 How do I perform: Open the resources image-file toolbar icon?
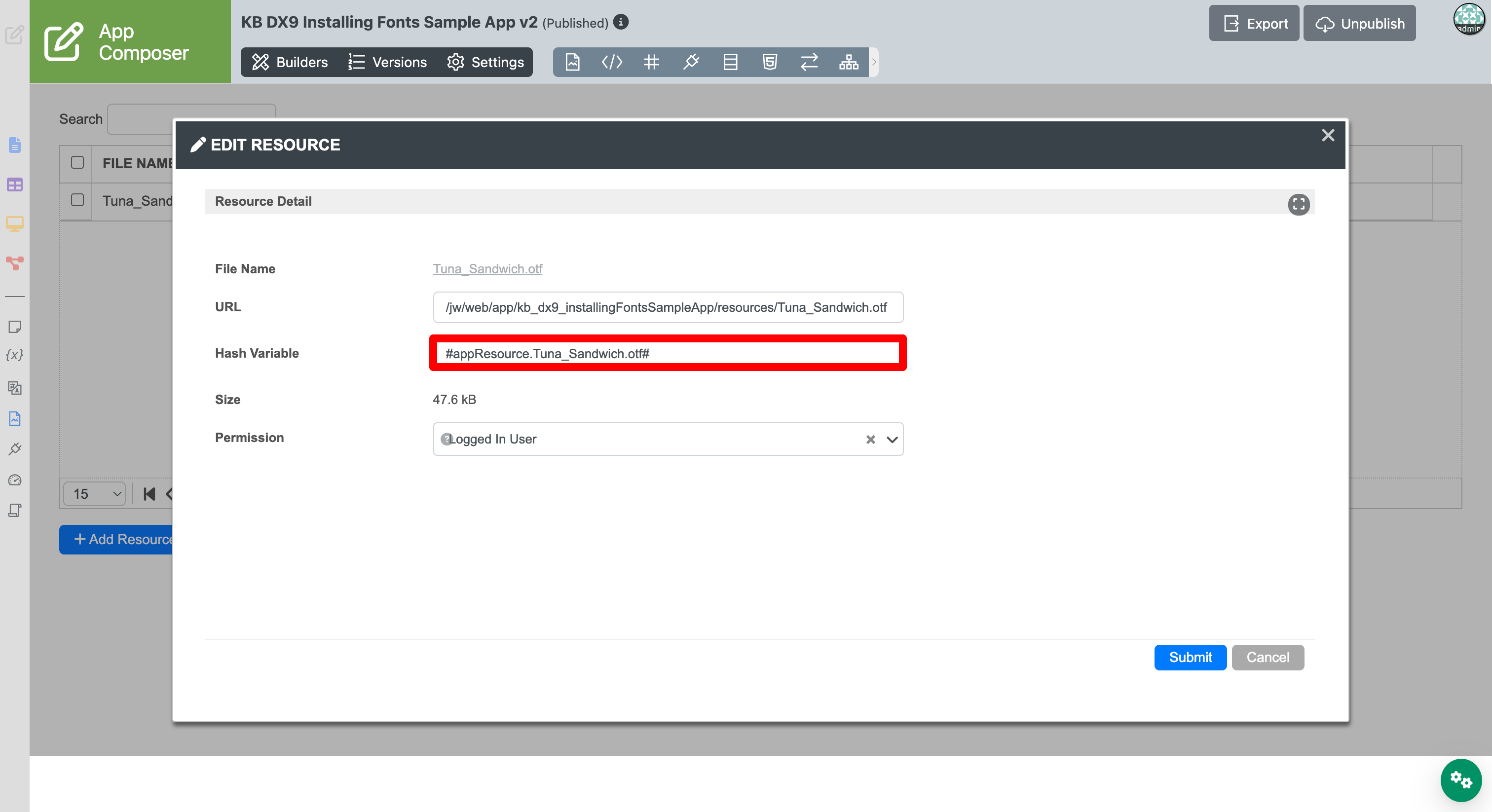(x=572, y=62)
